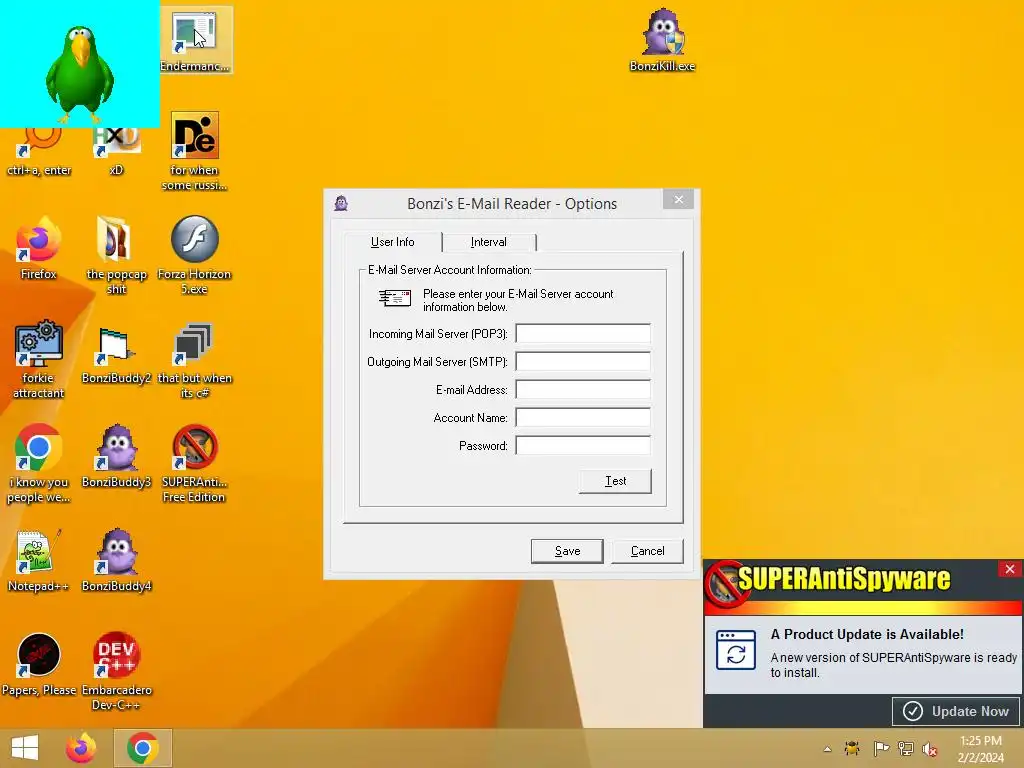Select the 'ctrl+a, enter' desktop shortcut
The width and height of the screenshot is (1024, 768).
39,150
